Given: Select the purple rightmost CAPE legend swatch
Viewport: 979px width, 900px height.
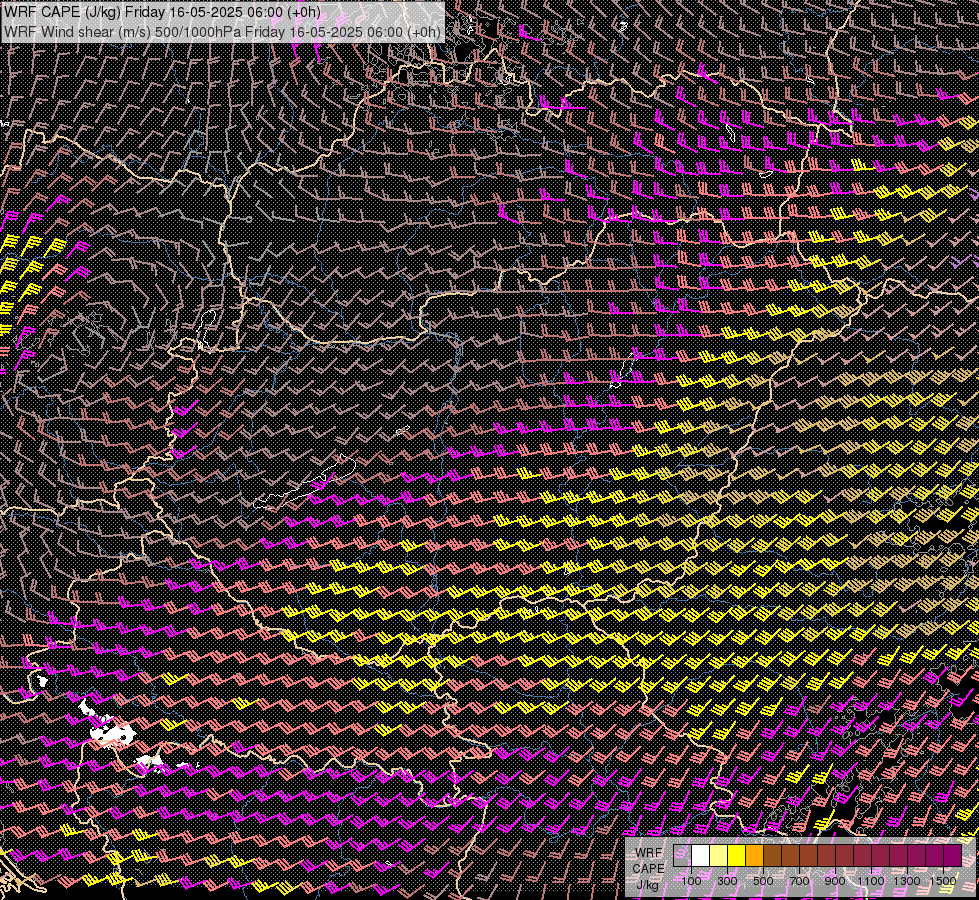Looking at the screenshot, I should [x=953, y=855].
